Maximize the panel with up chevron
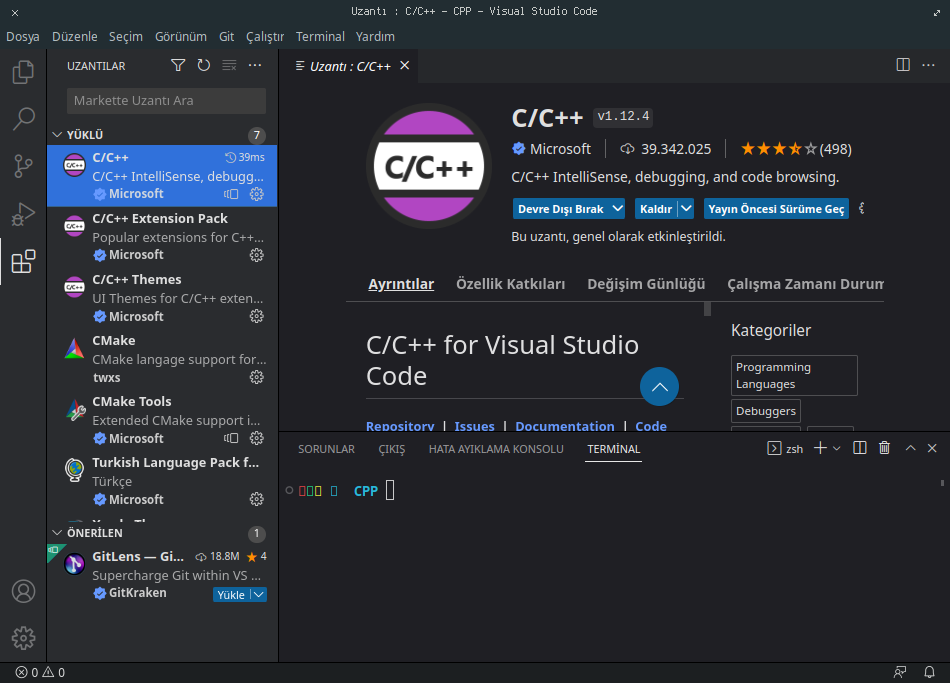950x683 pixels. (x=910, y=448)
